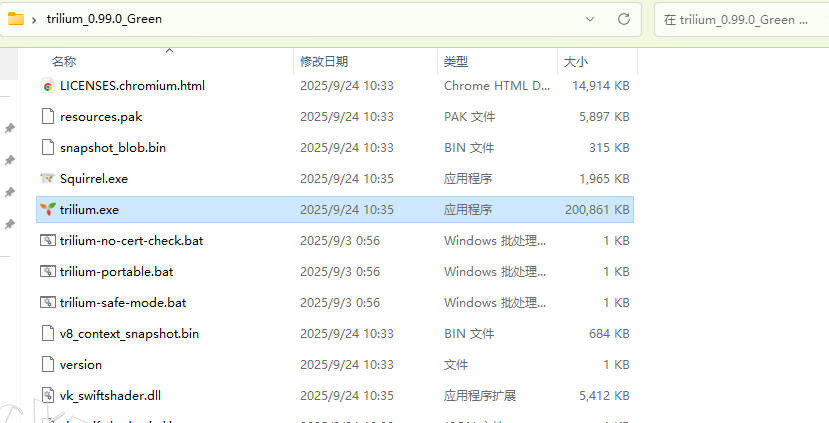Image resolution: width=829 pixels, height=423 pixels.
Task: Click the type cell 应用程序扩展
Action: click(x=480, y=396)
